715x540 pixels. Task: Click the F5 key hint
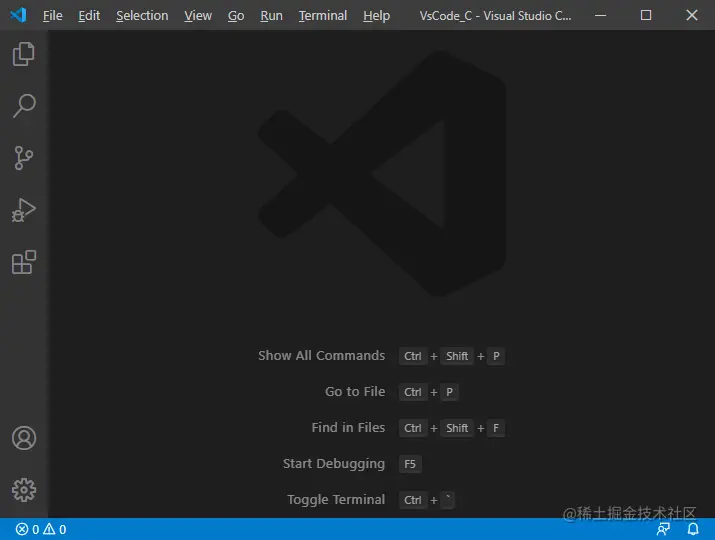tap(410, 464)
